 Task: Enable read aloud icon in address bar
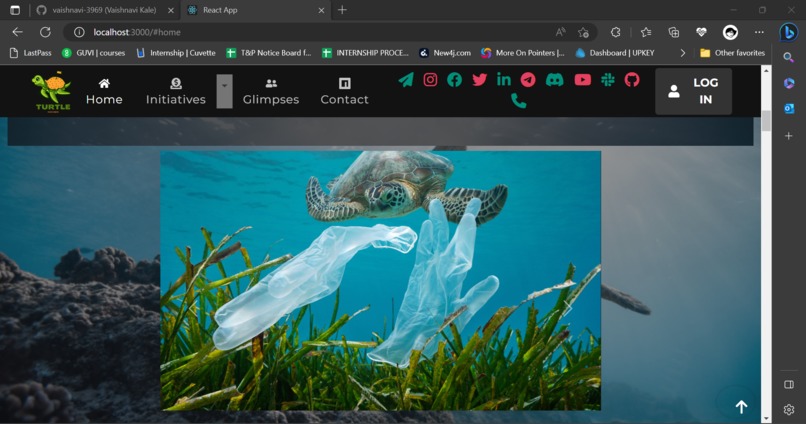coord(560,32)
